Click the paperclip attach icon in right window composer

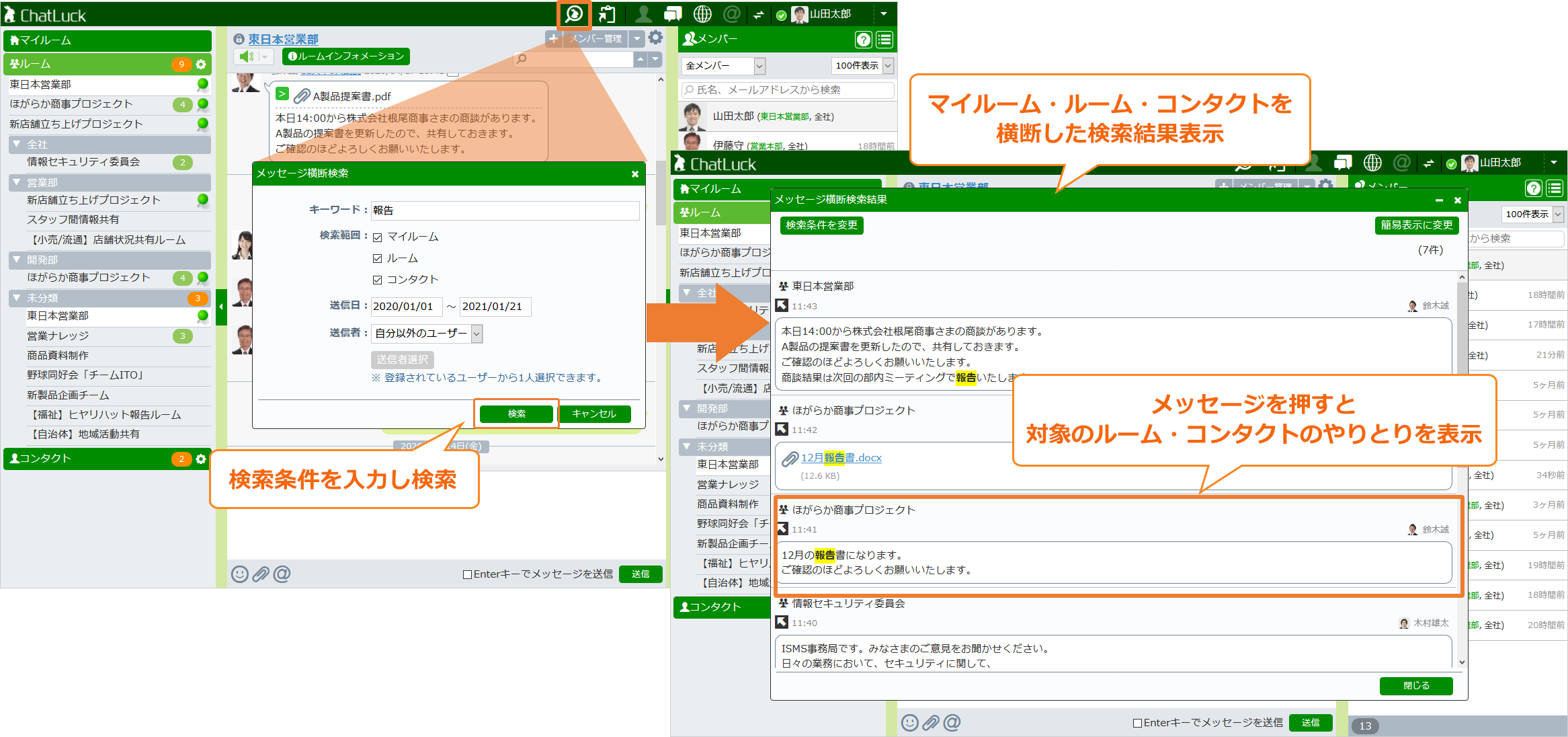tap(930, 722)
